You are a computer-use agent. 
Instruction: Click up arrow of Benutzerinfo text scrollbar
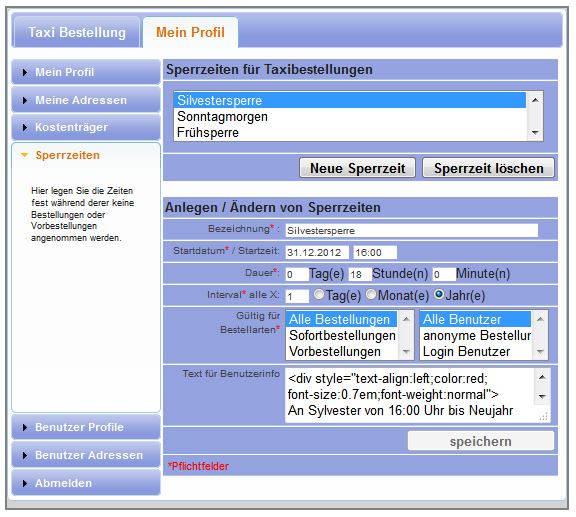coord(542,377)
